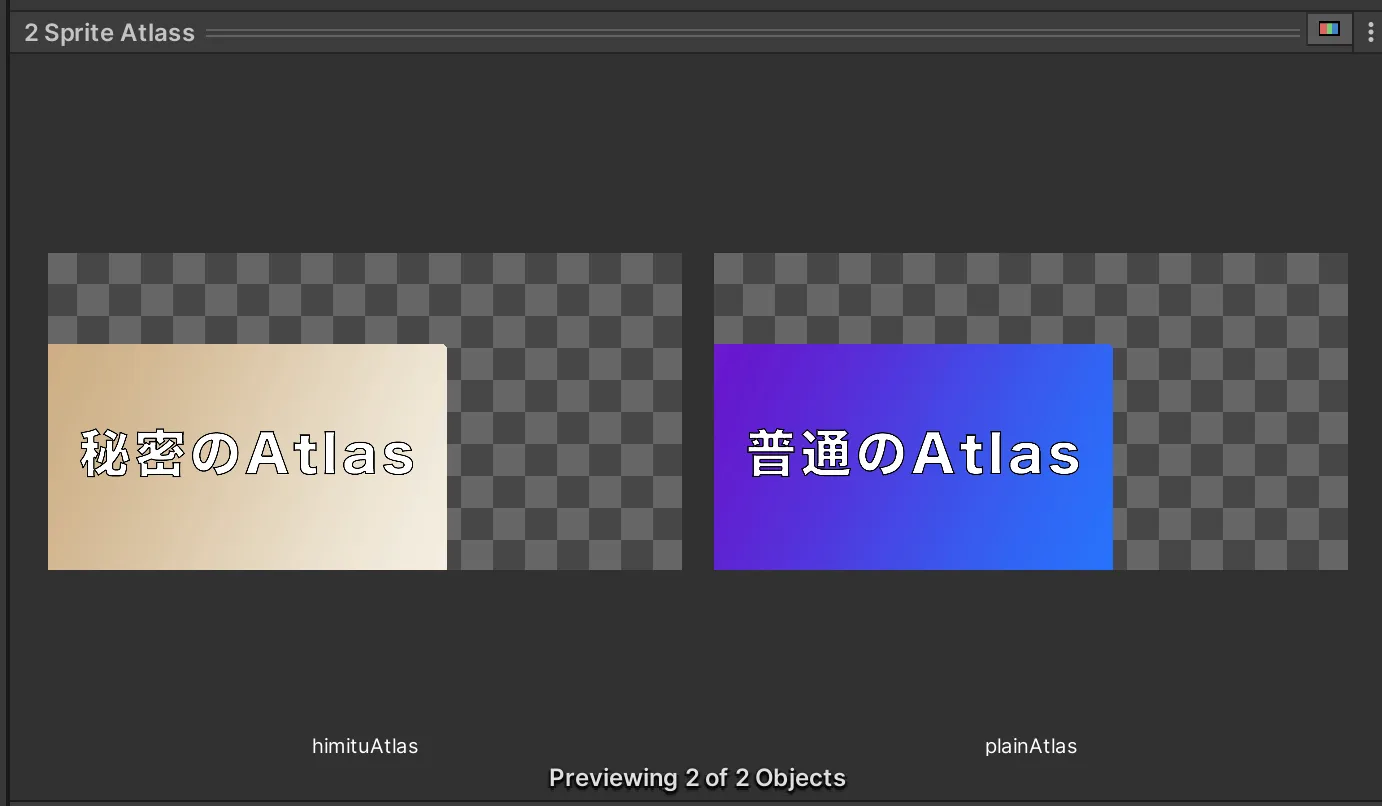Click the plainAtlas name label

[1030, 745]
